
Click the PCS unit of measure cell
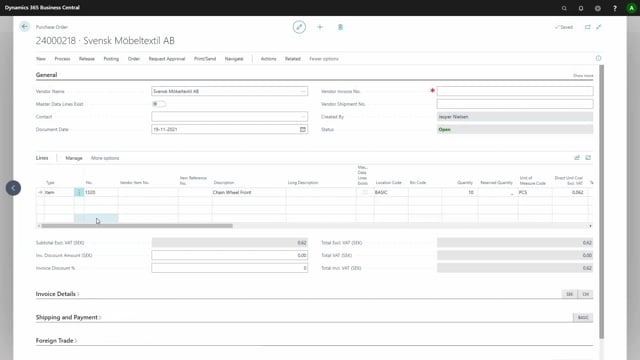[535, 192]
